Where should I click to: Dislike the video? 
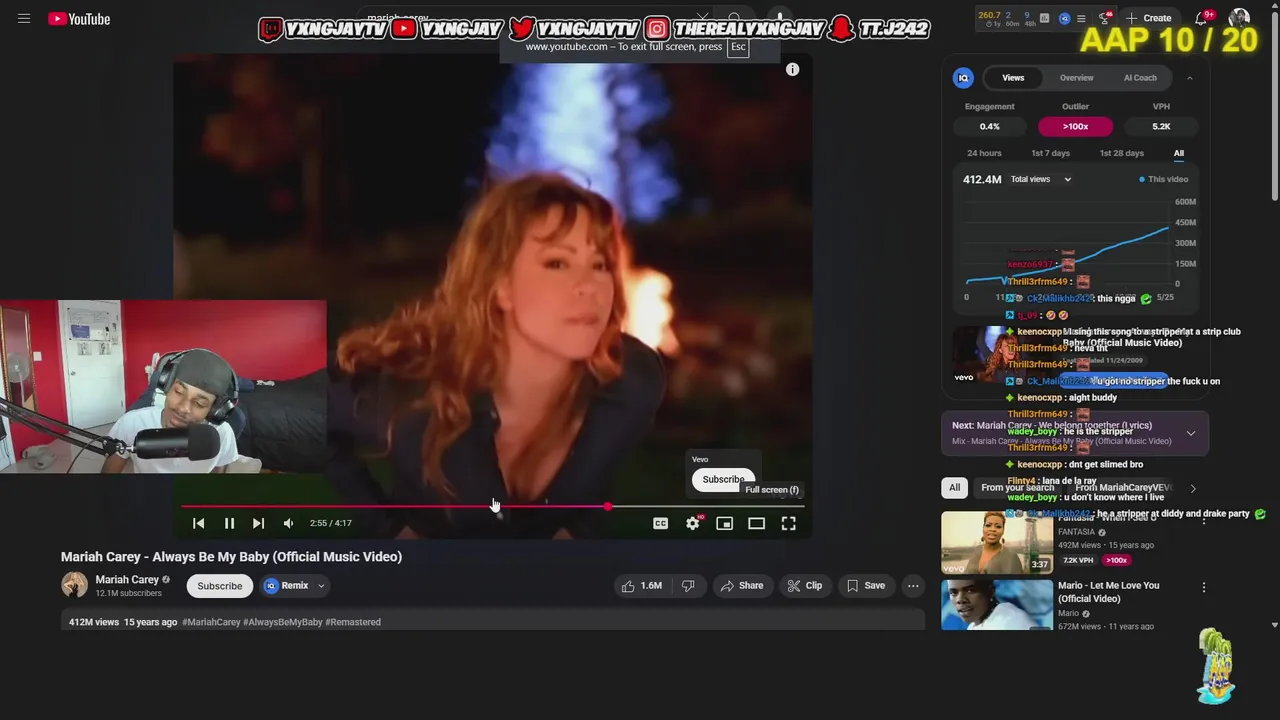pos(688,586)
